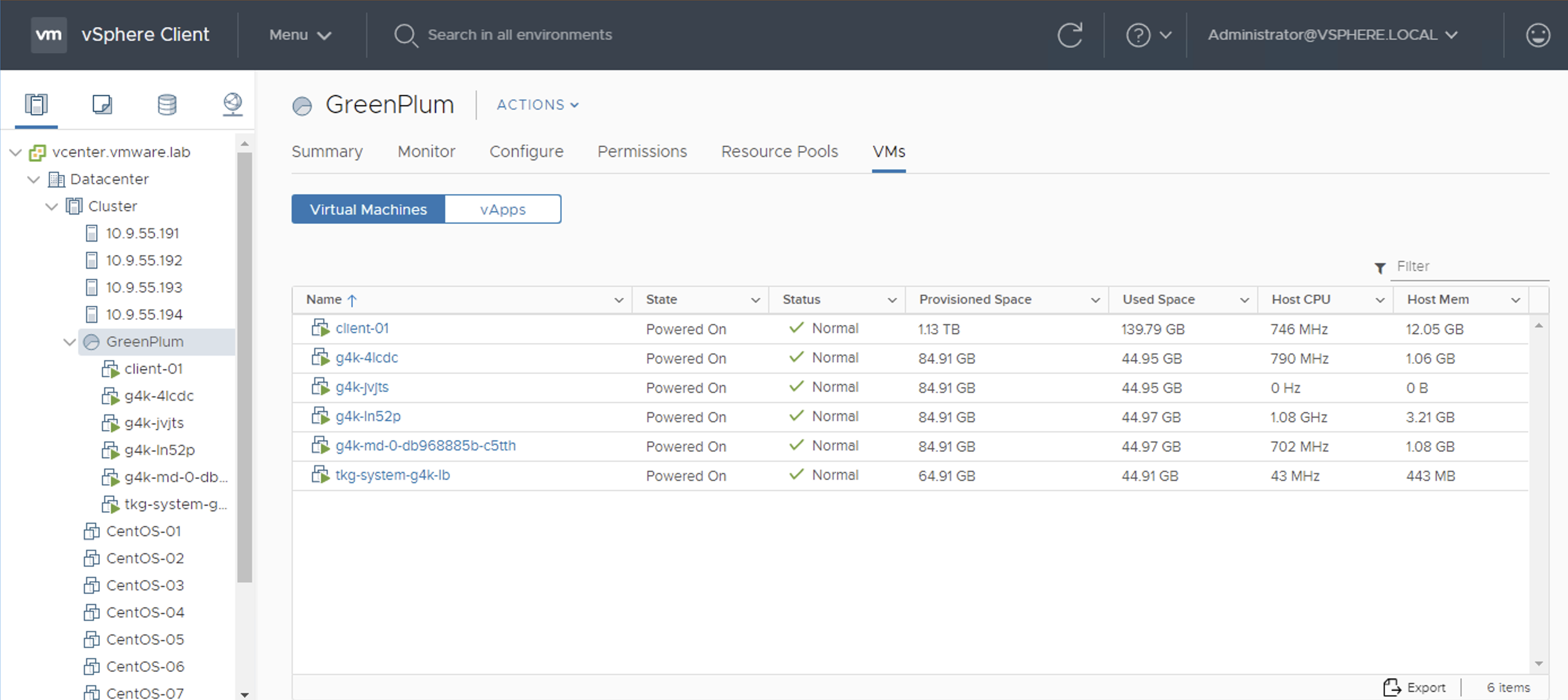Screen dimensions: 1568x700
Task: Click the vCenter server icon in tree
Action: [37, 152]
